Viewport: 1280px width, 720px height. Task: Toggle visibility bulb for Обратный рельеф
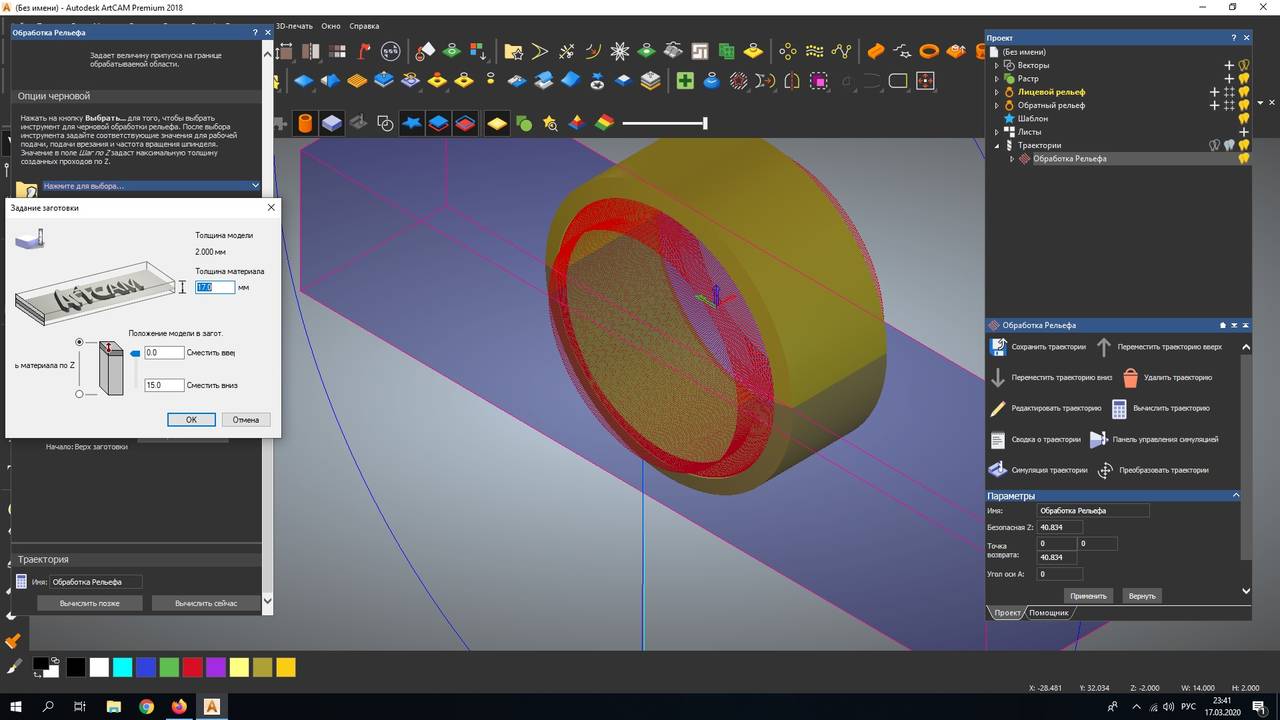coord(1244,105)
